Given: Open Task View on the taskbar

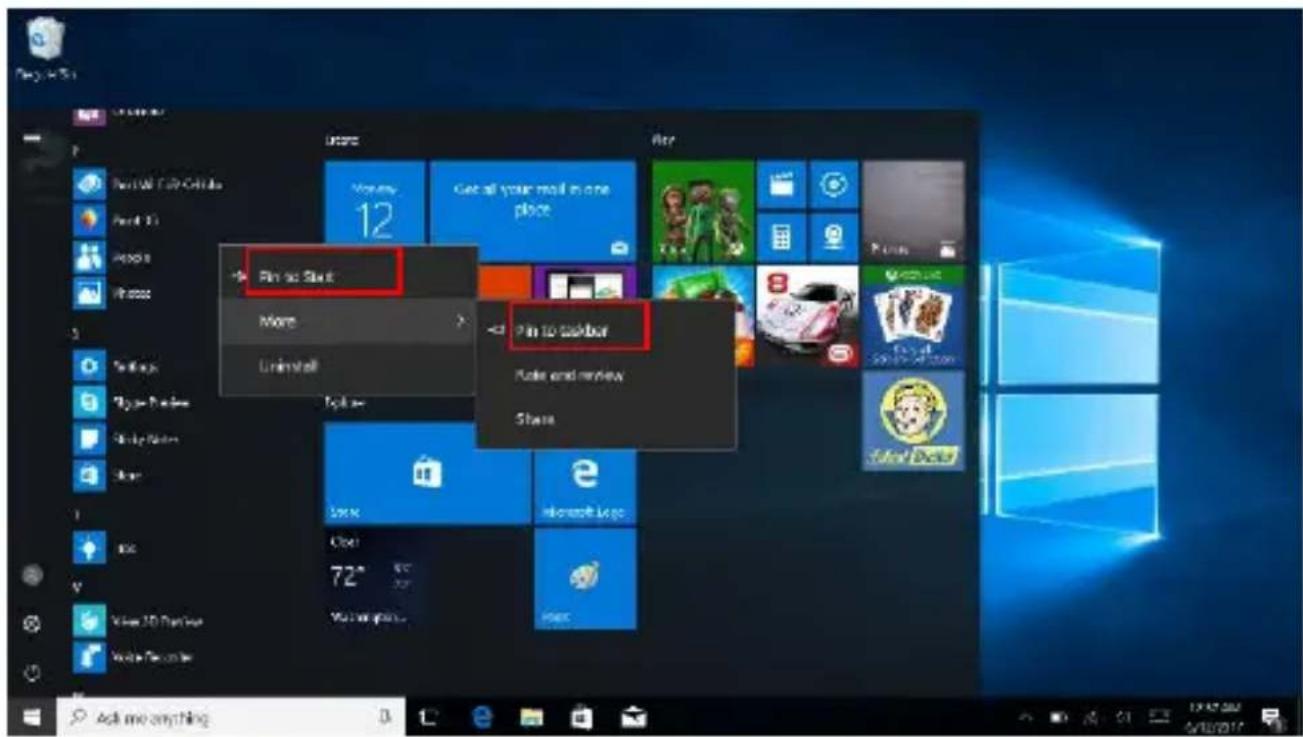Looking at the screenshot, I should click(x=428, y=715).
